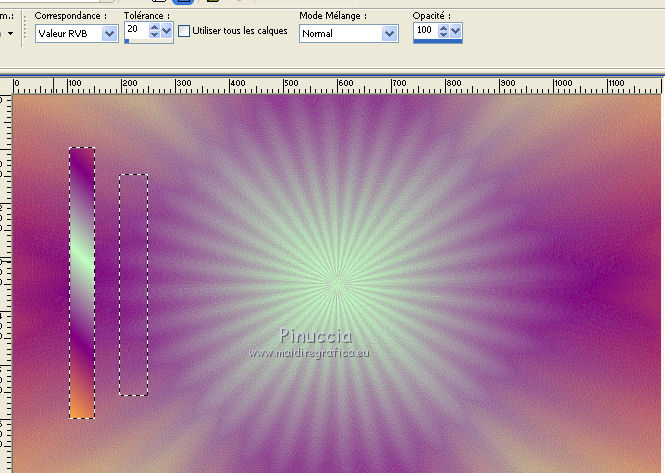Screen dimensions: 665x473
Task: Decrease Opacité with the down stepper arrow
Action: click(x=443, y=34)
